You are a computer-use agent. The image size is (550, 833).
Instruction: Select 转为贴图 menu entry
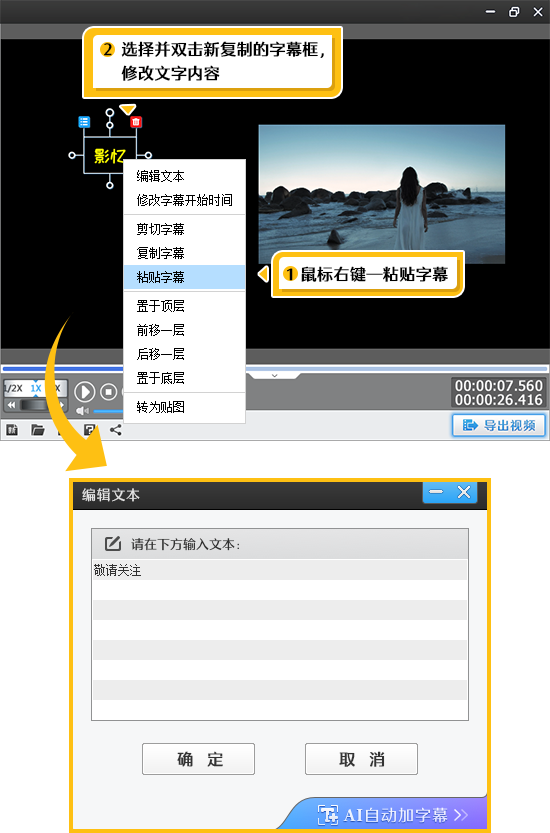tap(184, 407)
